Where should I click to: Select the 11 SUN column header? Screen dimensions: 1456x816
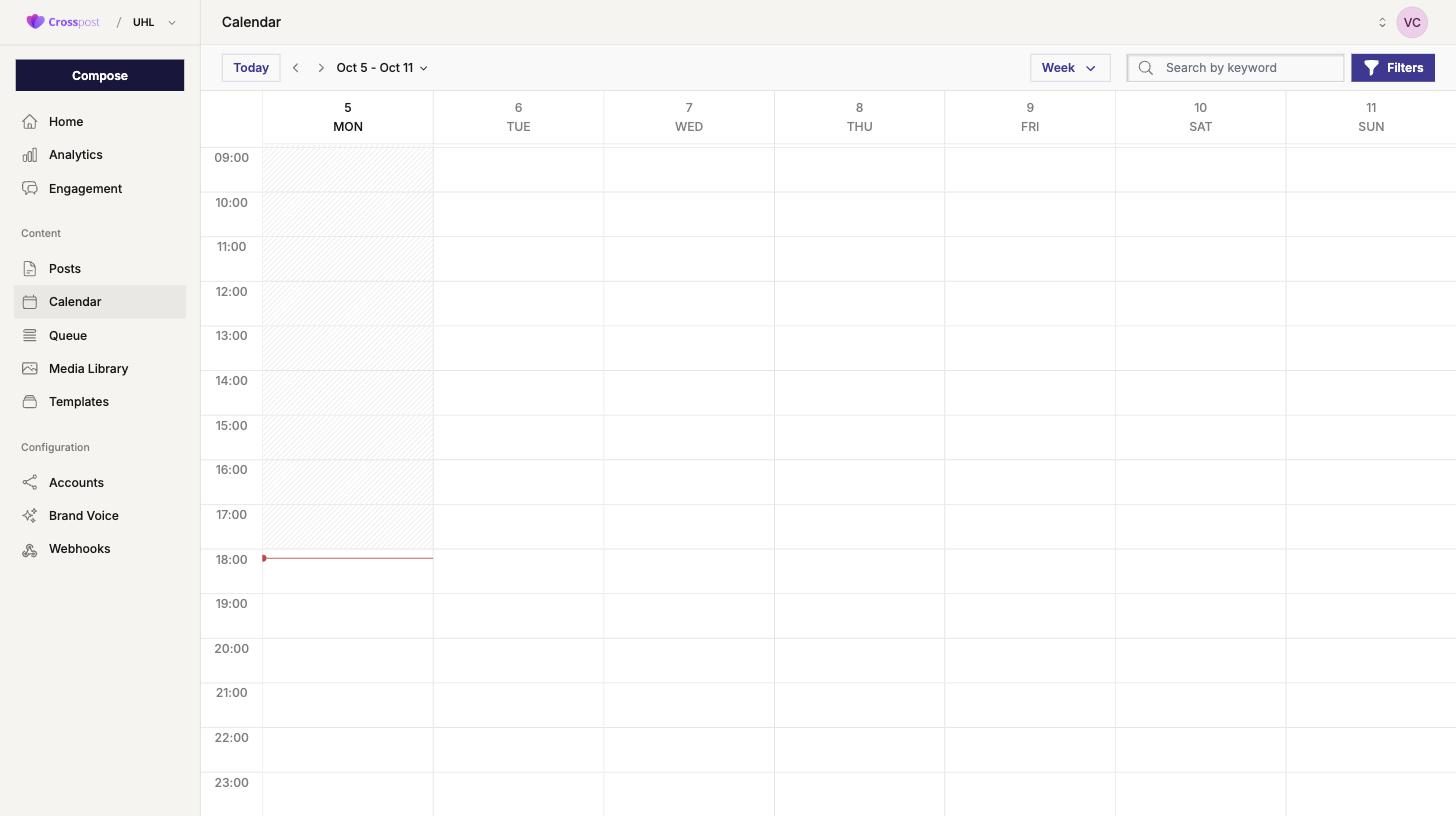1371,117
